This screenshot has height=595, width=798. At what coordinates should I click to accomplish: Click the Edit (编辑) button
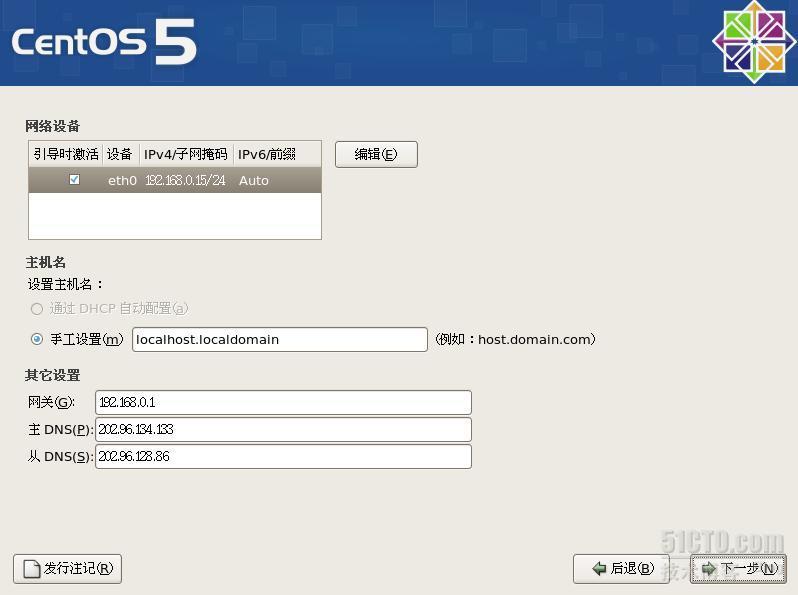[376, 154]
